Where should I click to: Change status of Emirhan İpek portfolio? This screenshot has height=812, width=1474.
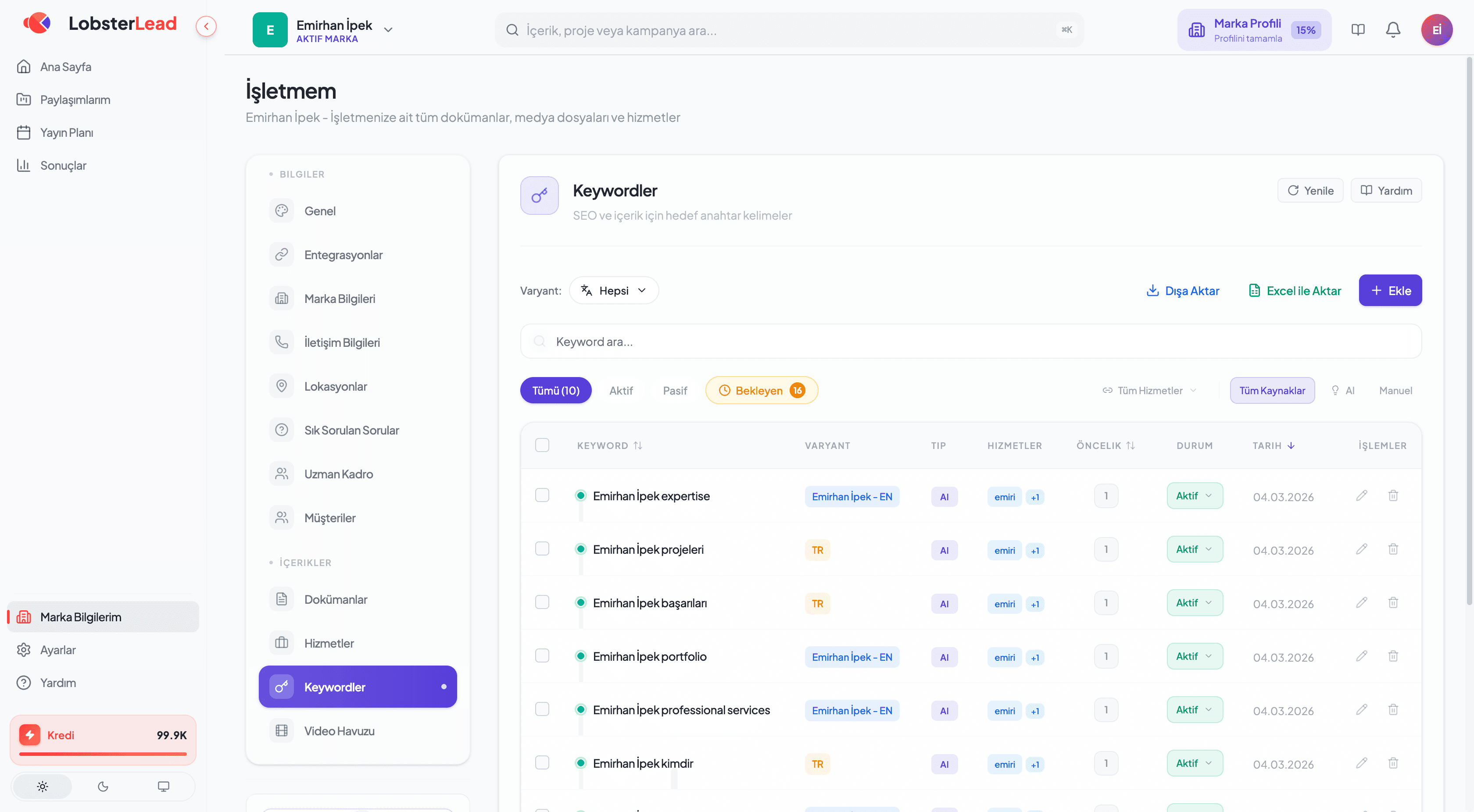[x=1195, y=656]
